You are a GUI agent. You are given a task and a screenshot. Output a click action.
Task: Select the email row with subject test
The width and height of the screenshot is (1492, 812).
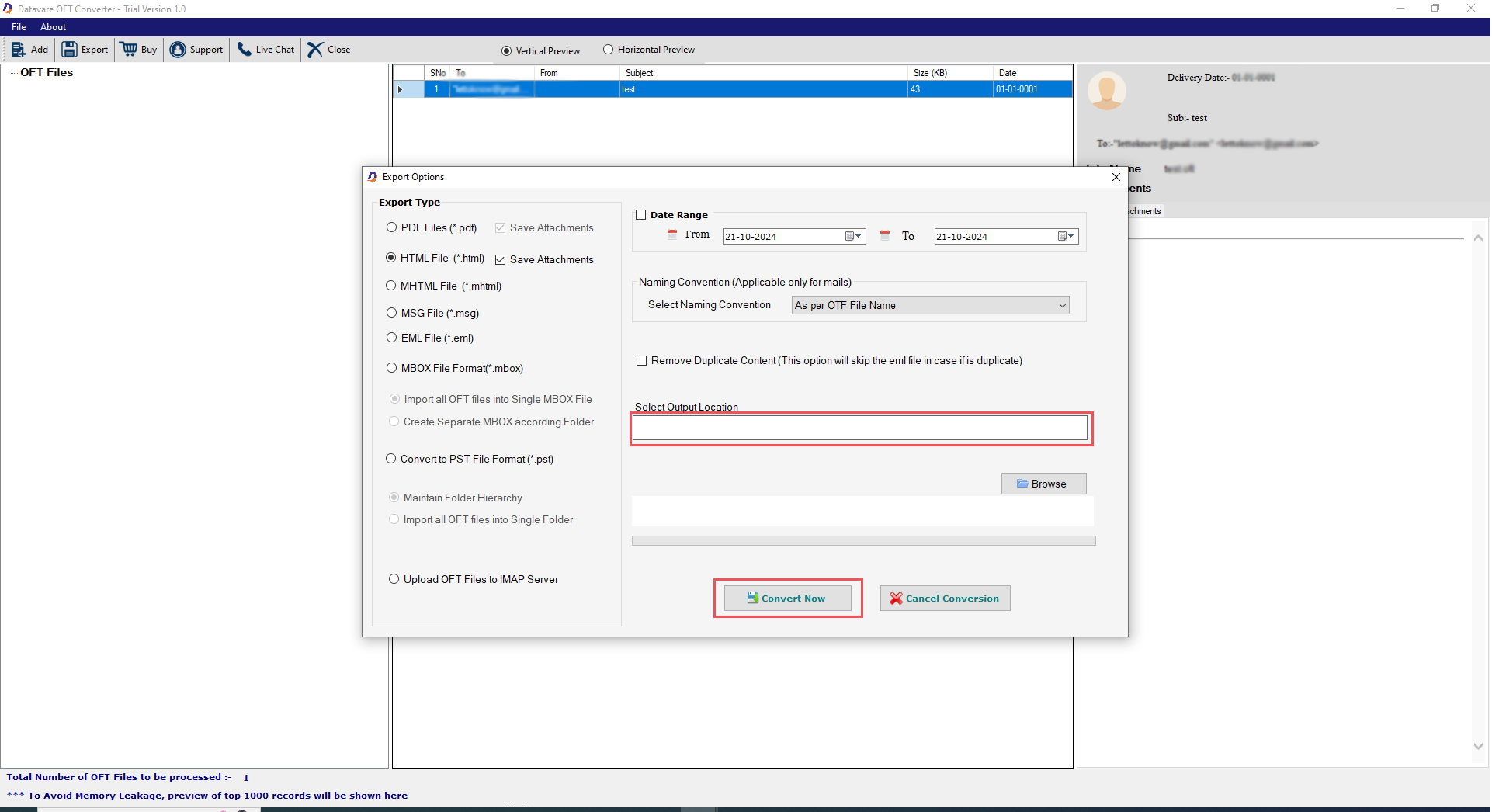(733, 89)
